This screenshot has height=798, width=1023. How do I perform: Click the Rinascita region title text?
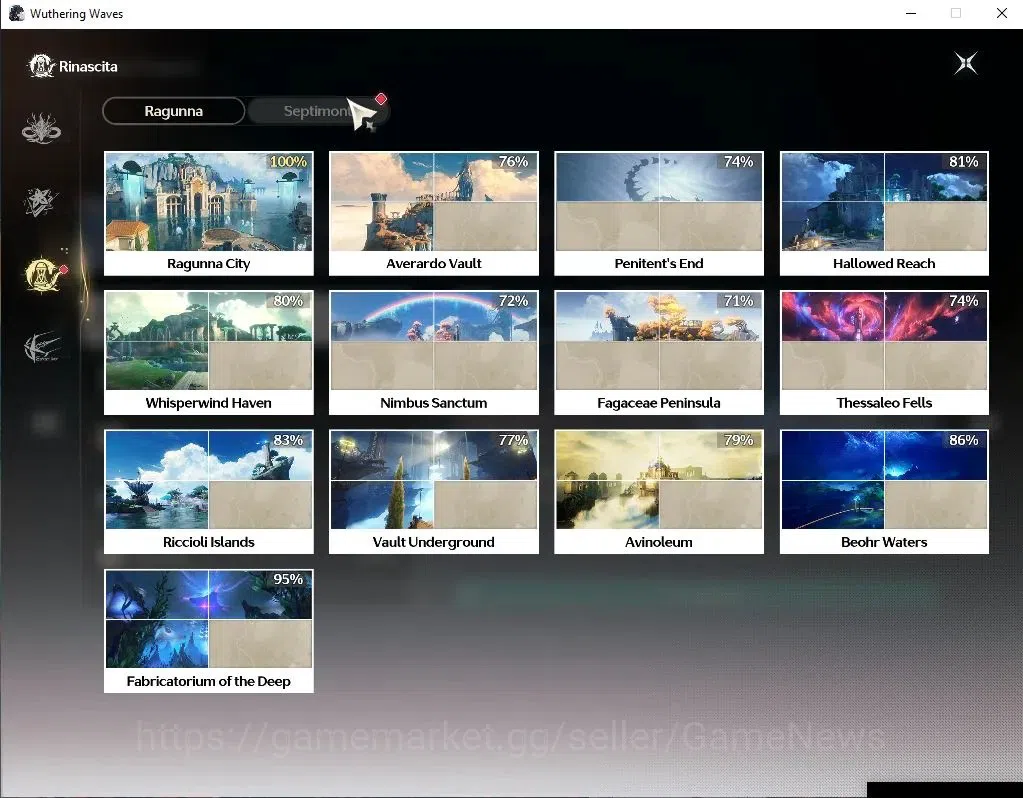click(88, 67)
